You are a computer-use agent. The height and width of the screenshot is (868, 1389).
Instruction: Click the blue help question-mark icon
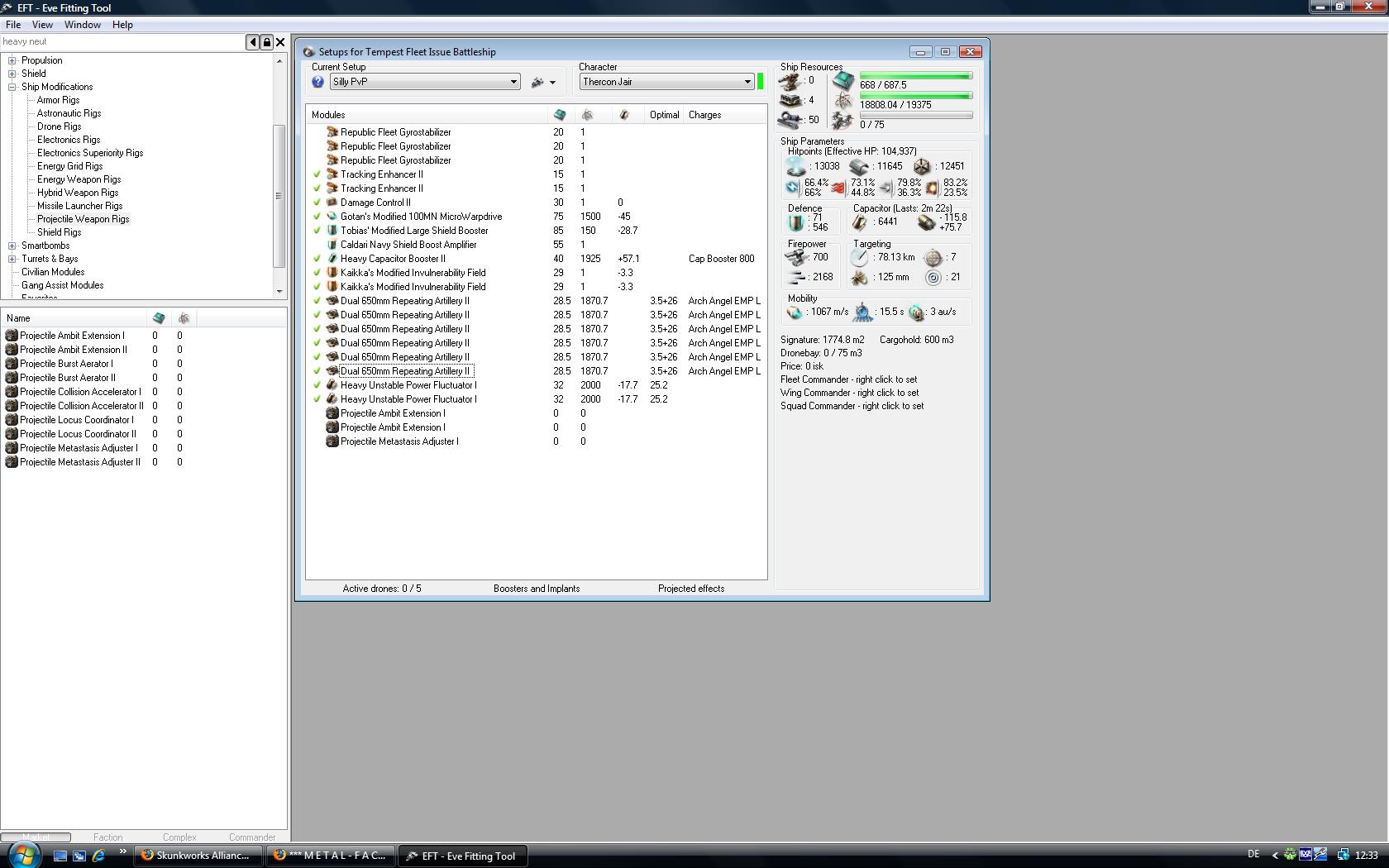[x=317, y=82]
